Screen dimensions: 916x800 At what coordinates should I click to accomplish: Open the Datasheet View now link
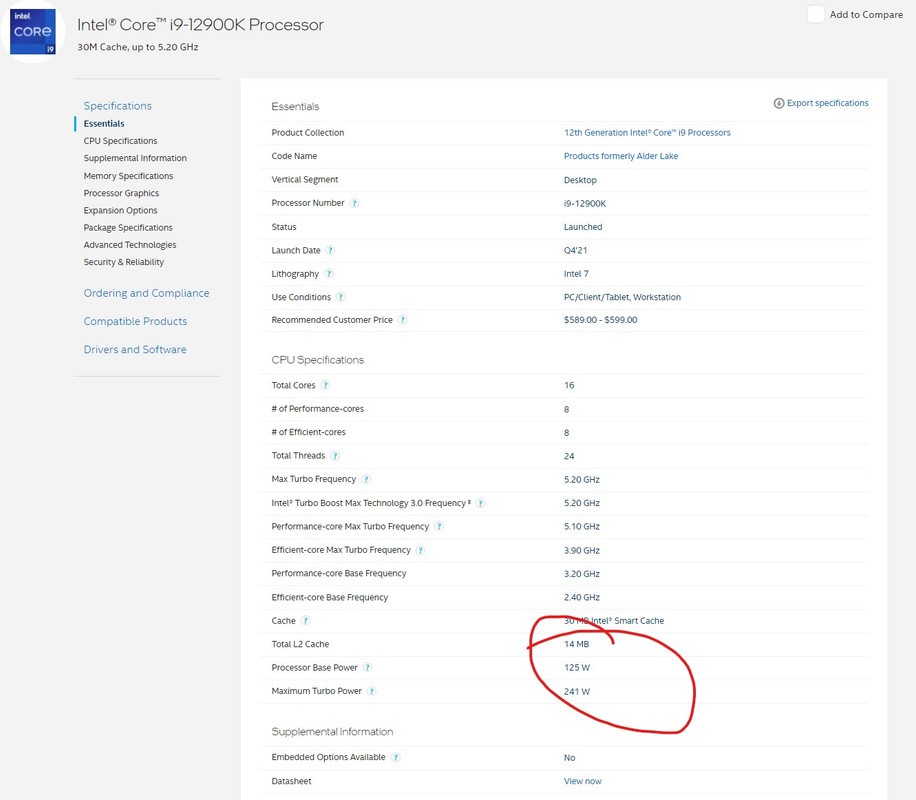tap(582, 781)
